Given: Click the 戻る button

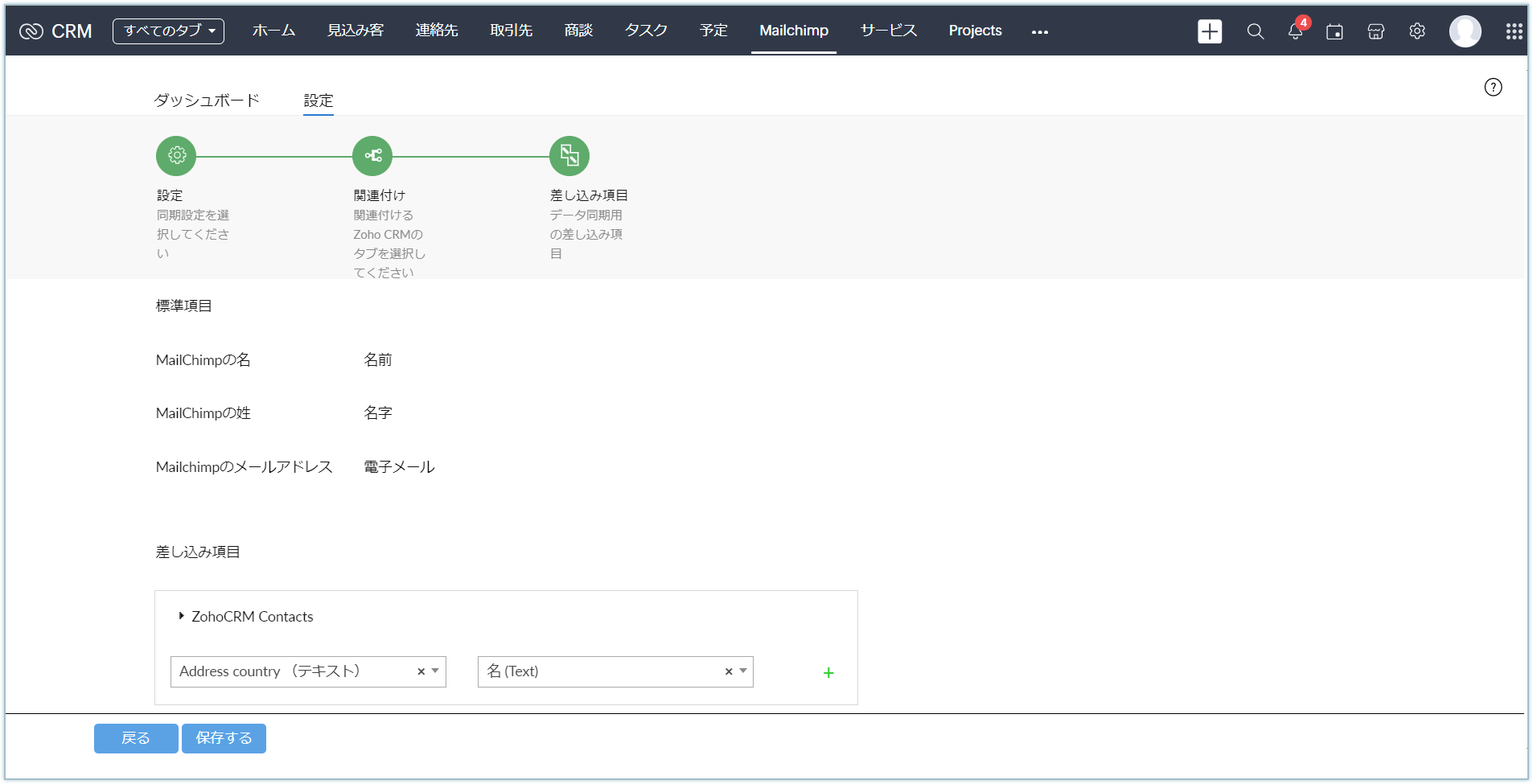Looking at the screenshot, I should (x=136, y=738).
